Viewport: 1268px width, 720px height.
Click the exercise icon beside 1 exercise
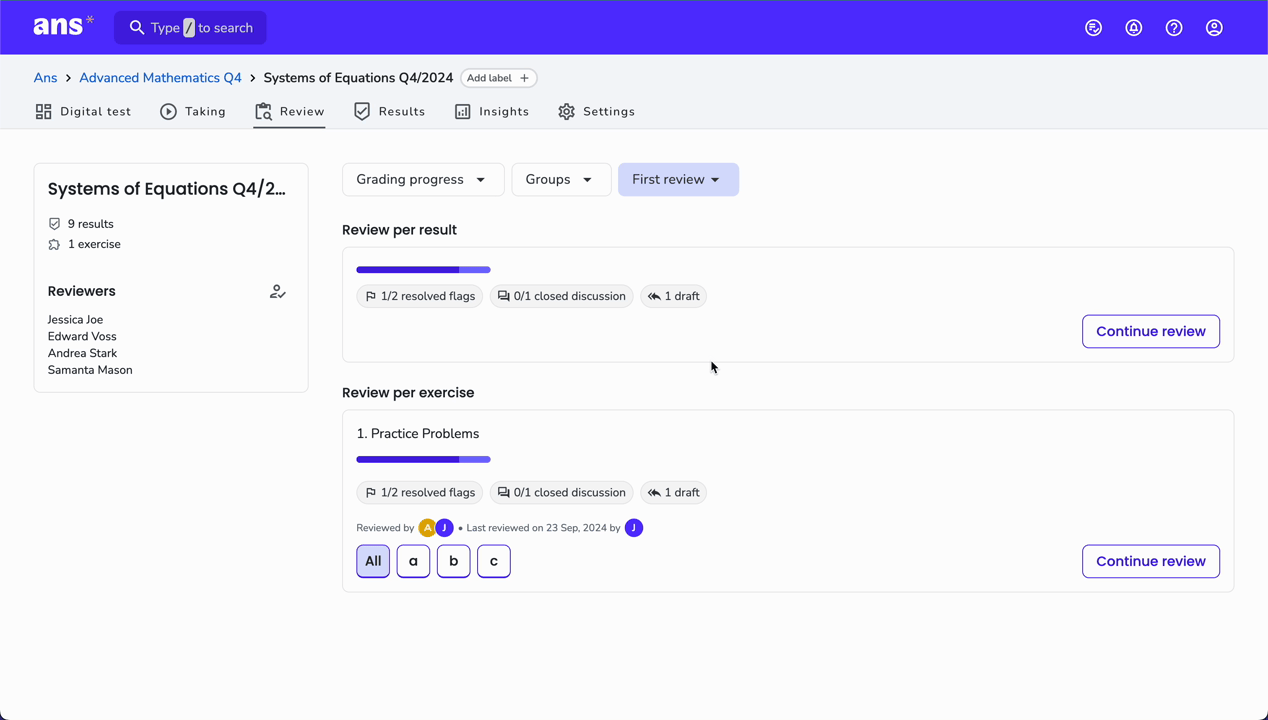click(x=54, y=244)
